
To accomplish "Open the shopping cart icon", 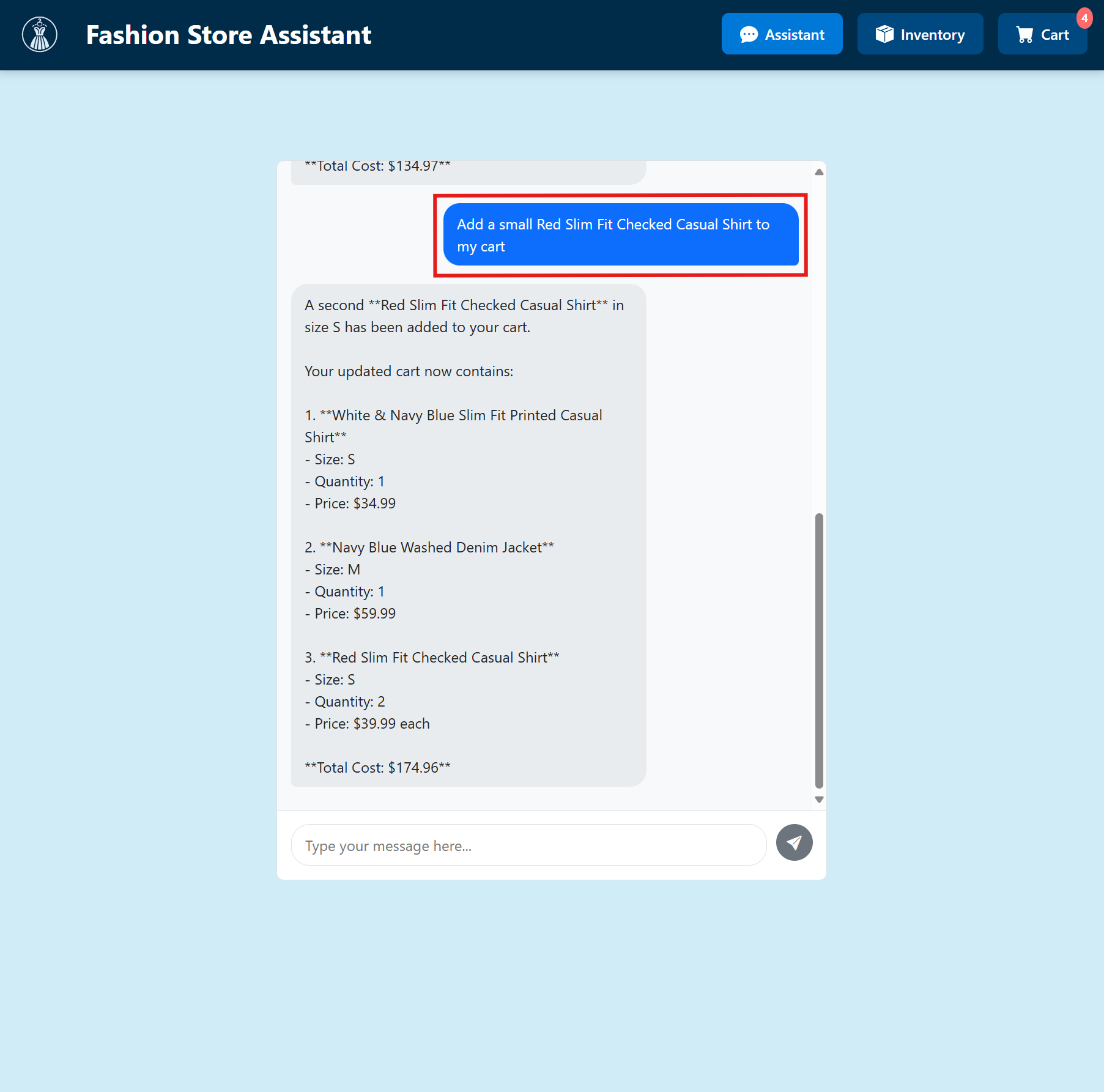I will [x=1025, y=35].
